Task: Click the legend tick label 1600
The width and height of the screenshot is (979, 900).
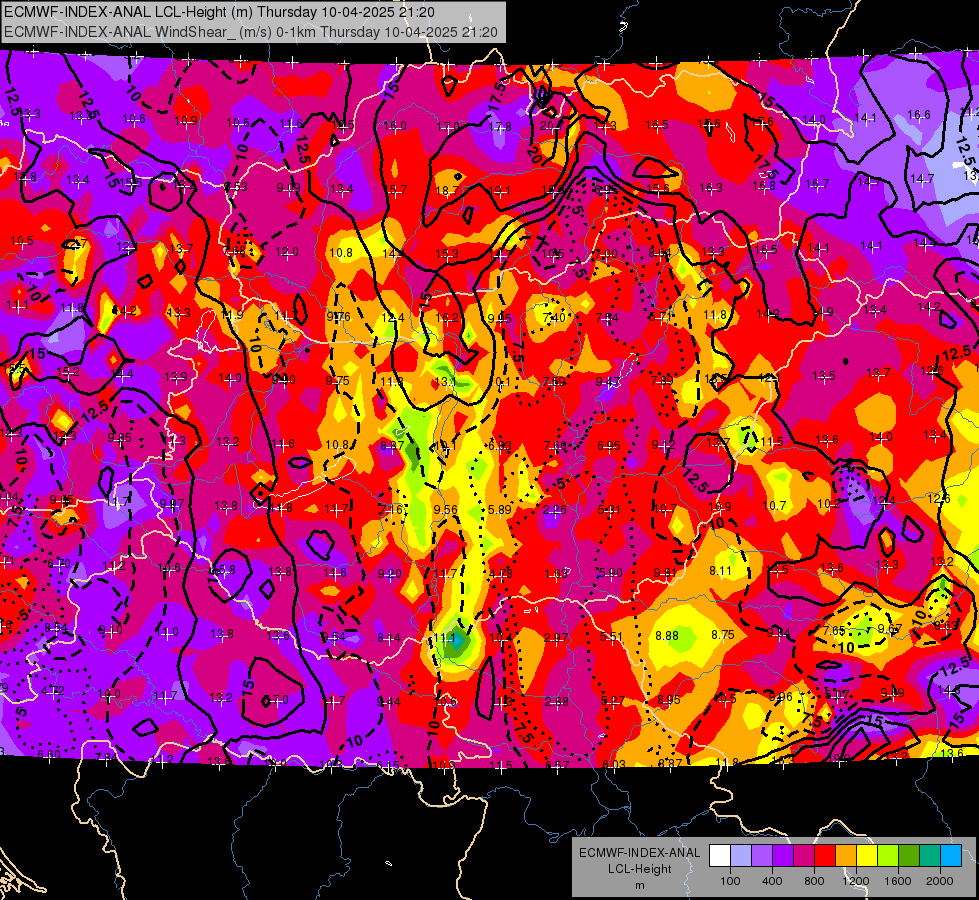Action: (x=897, y=881)
